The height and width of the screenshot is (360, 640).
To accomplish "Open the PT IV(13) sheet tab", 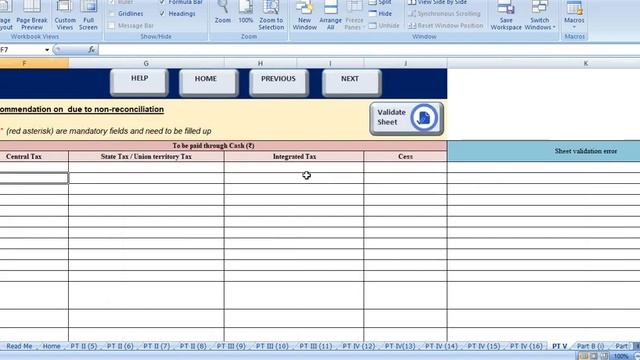I will click(400, 346).
